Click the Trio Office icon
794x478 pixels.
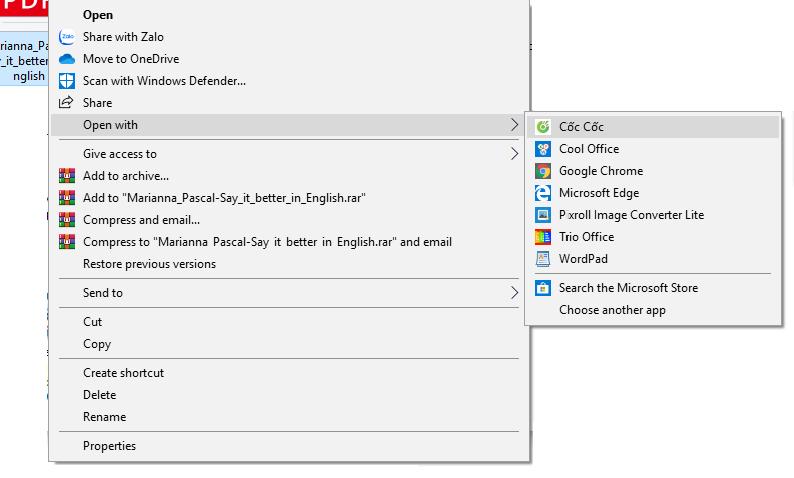click(x=543, y=237)
